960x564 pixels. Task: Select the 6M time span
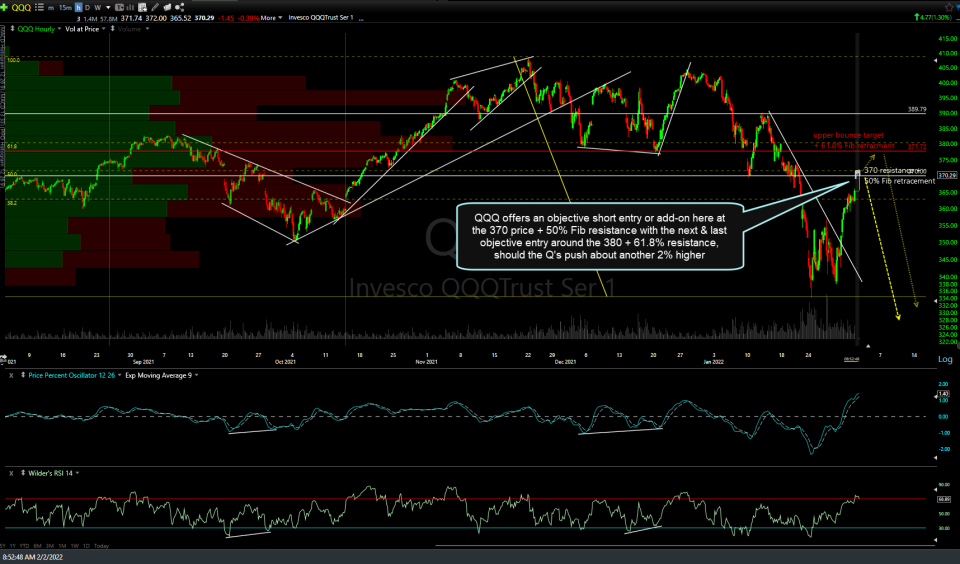pyautogui.click(x=37, y=546)
